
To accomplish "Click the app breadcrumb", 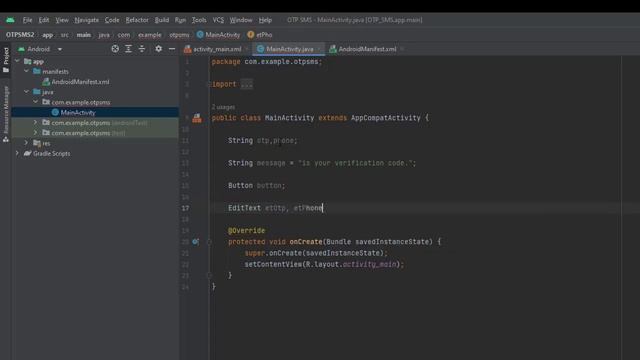I will point(48,35).
